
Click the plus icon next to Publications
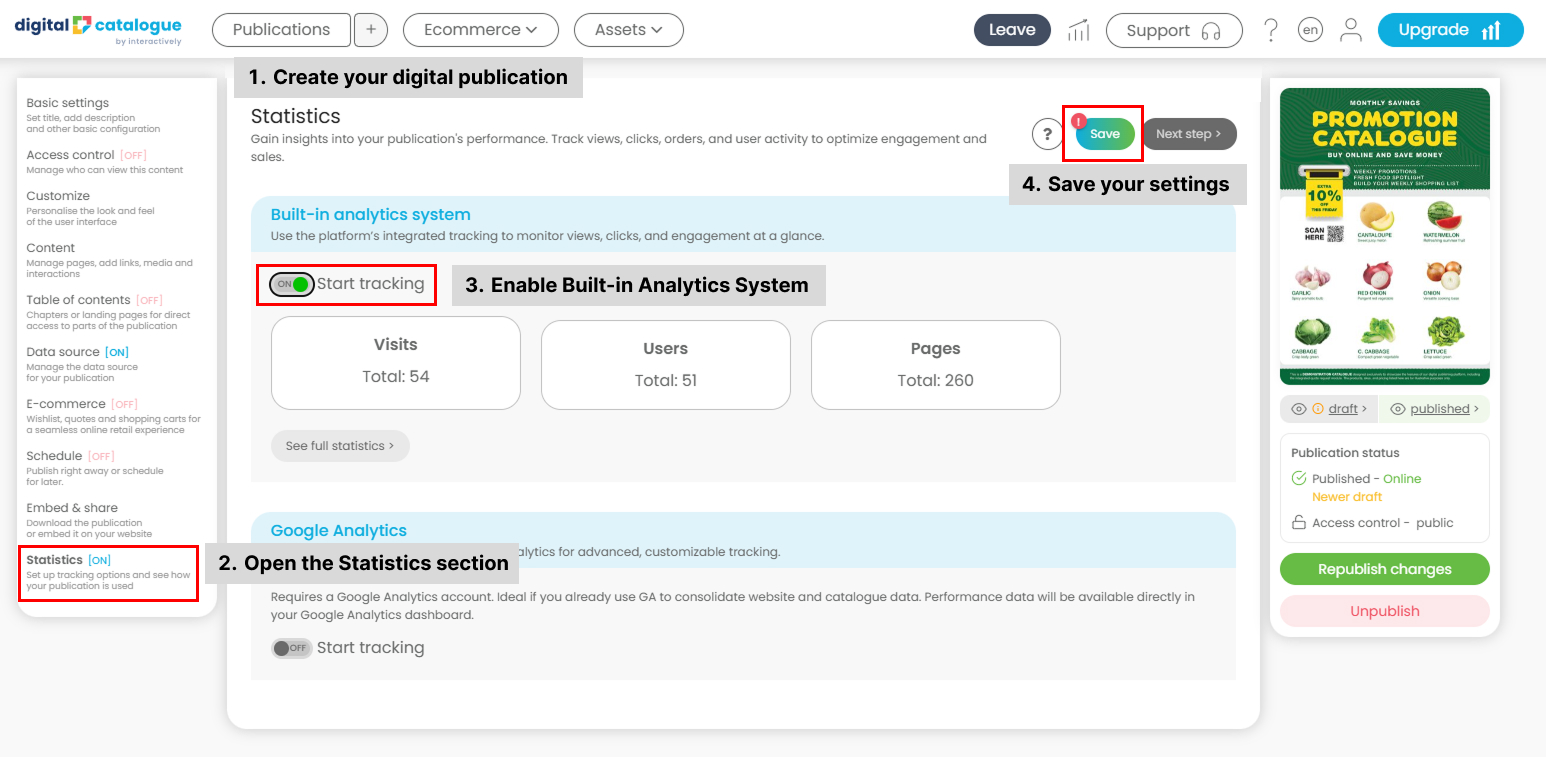(370, 30)
